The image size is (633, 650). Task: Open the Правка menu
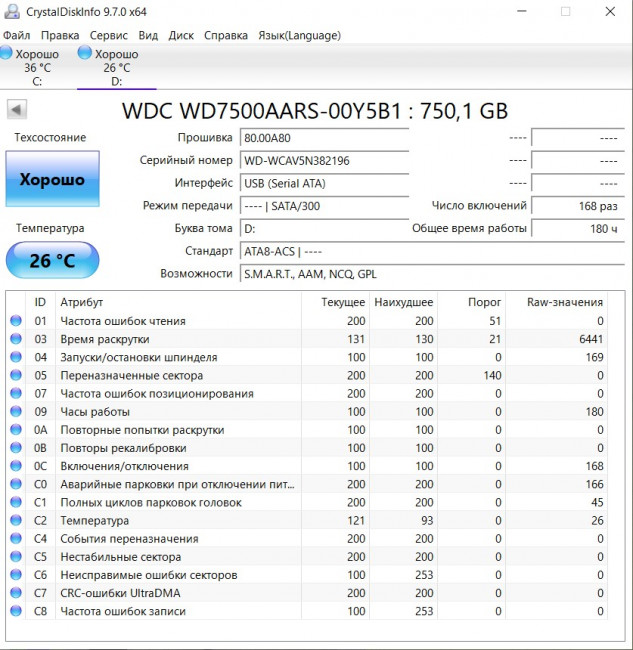[60, 36]
